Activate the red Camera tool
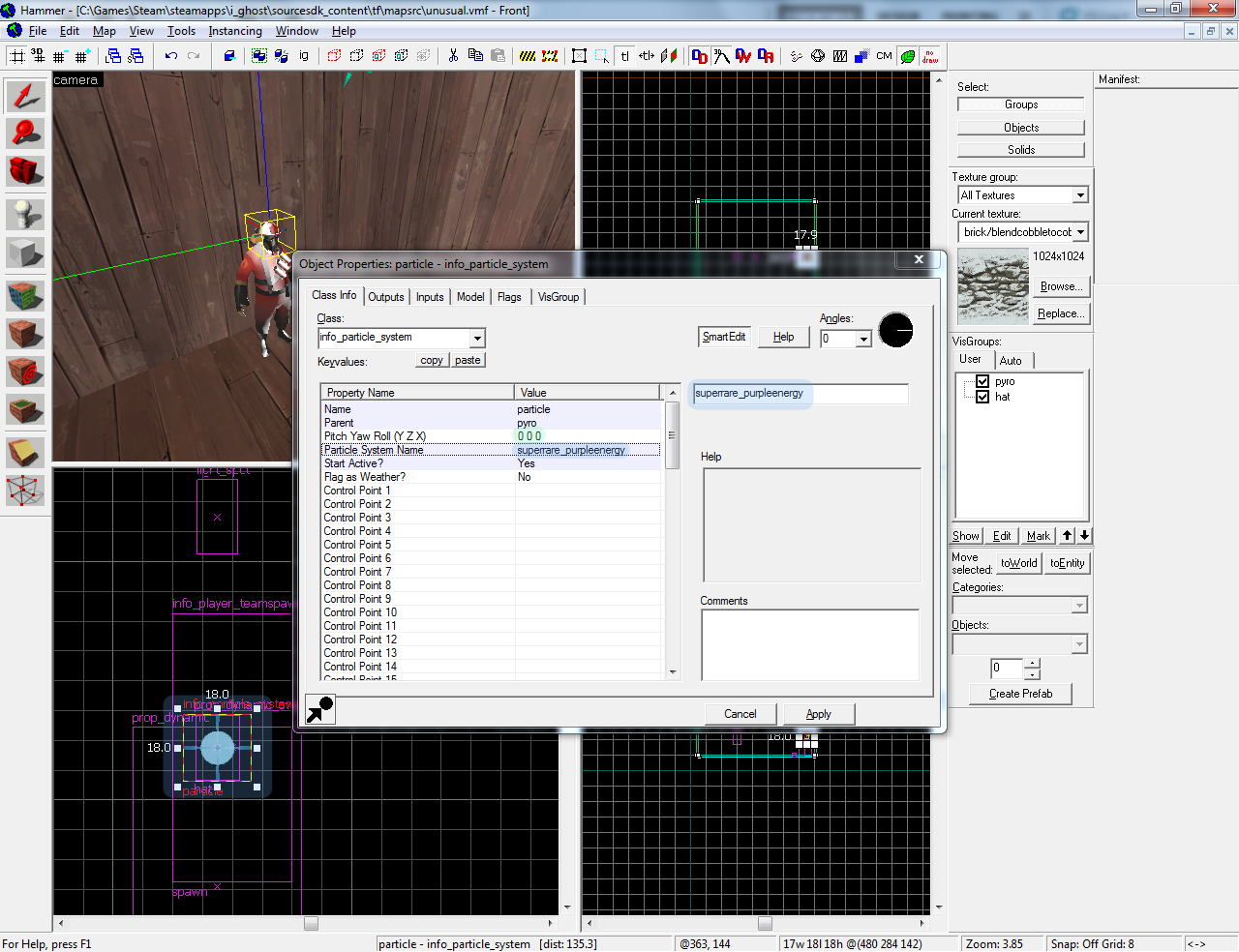Viewport: 1239px width, 952px height. [25, 171]
